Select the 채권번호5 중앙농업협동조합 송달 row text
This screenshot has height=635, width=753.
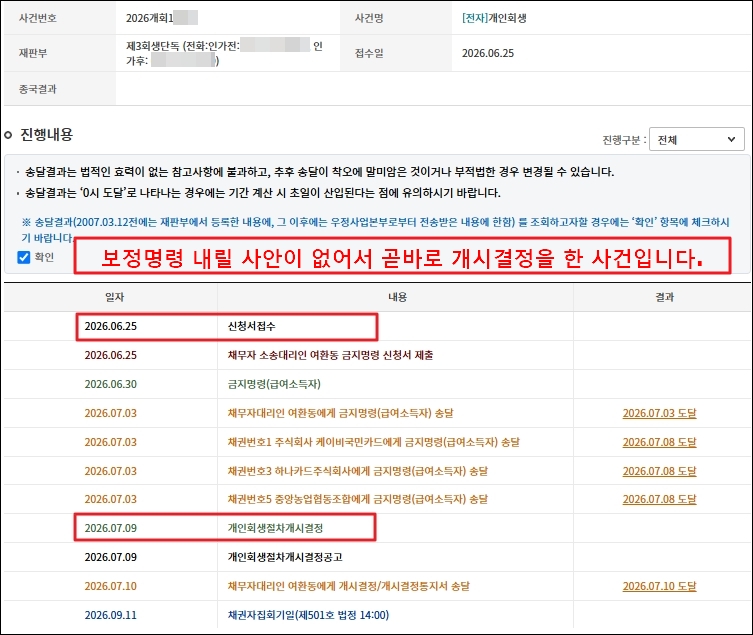(358, 499)
